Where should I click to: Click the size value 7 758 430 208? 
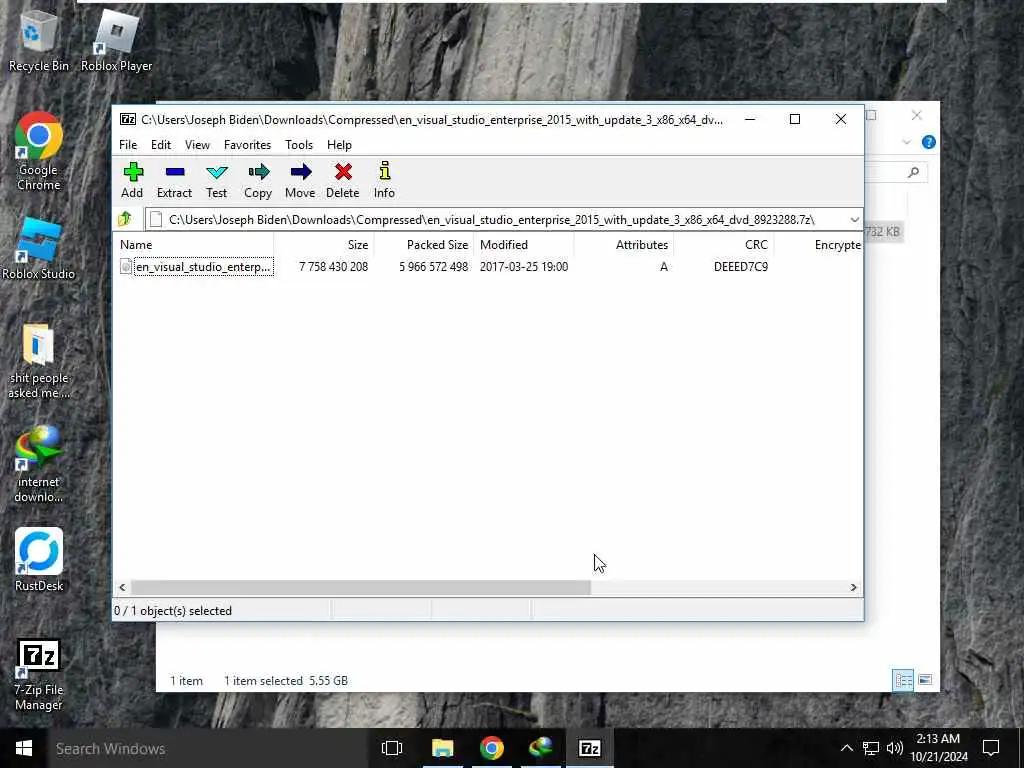tap(333, 266)
